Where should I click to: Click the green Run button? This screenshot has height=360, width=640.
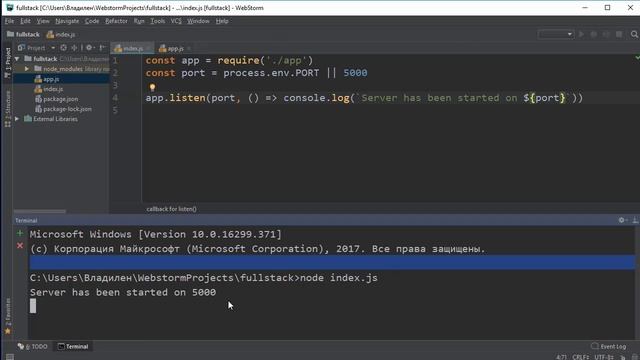pyautogui.click(x=581, y=34)
